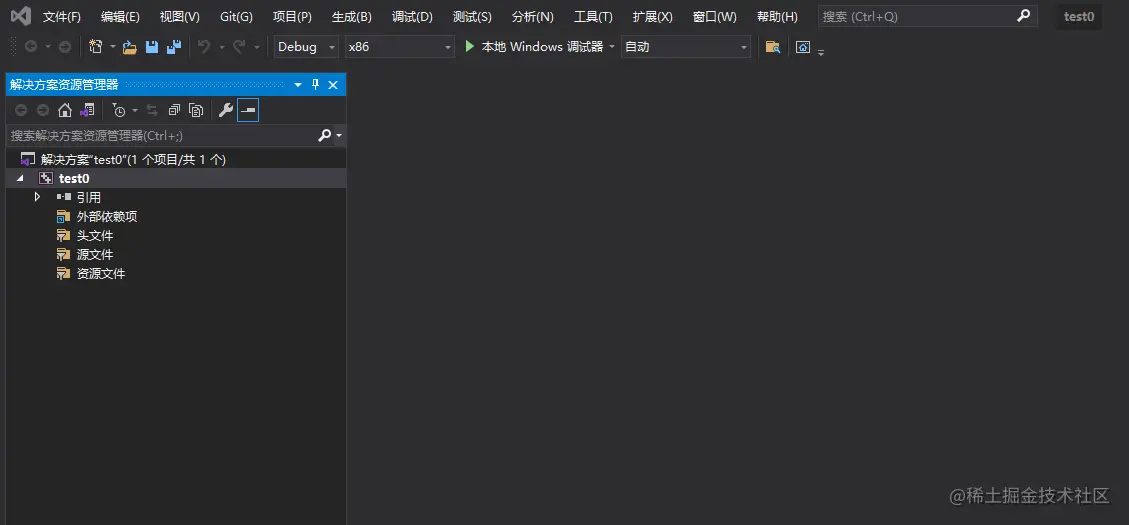Screen dimensions: 1129x525
Task: Open properties via wrench icon
Action: (225, 110)
